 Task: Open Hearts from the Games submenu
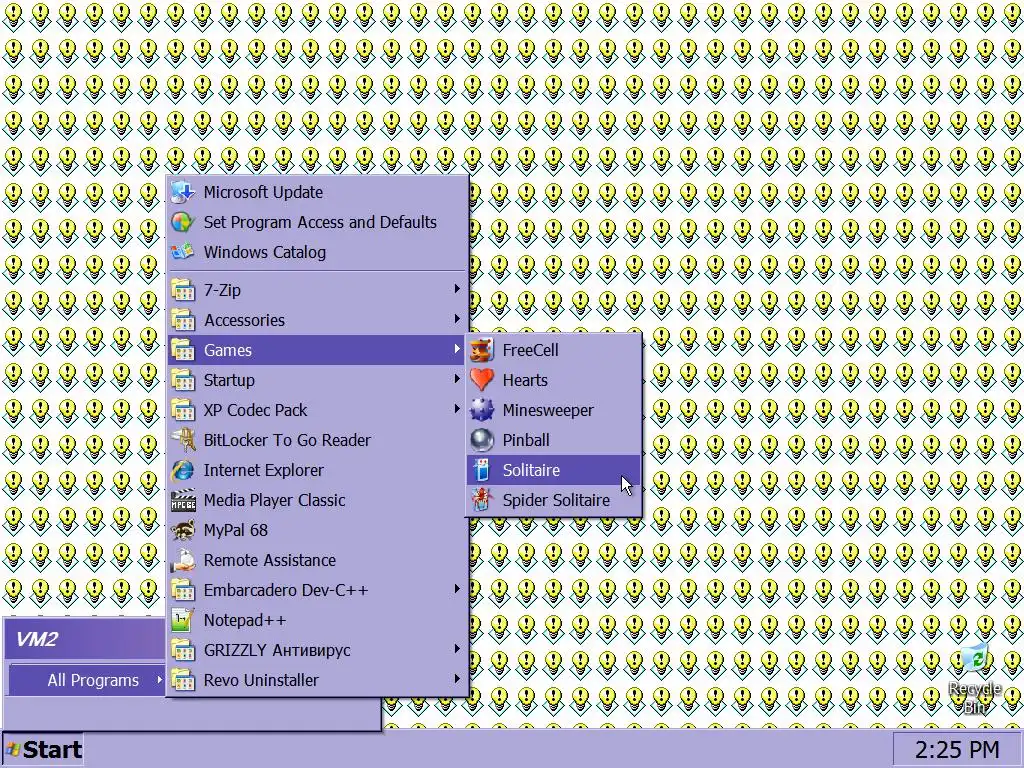tap(553, 380)
